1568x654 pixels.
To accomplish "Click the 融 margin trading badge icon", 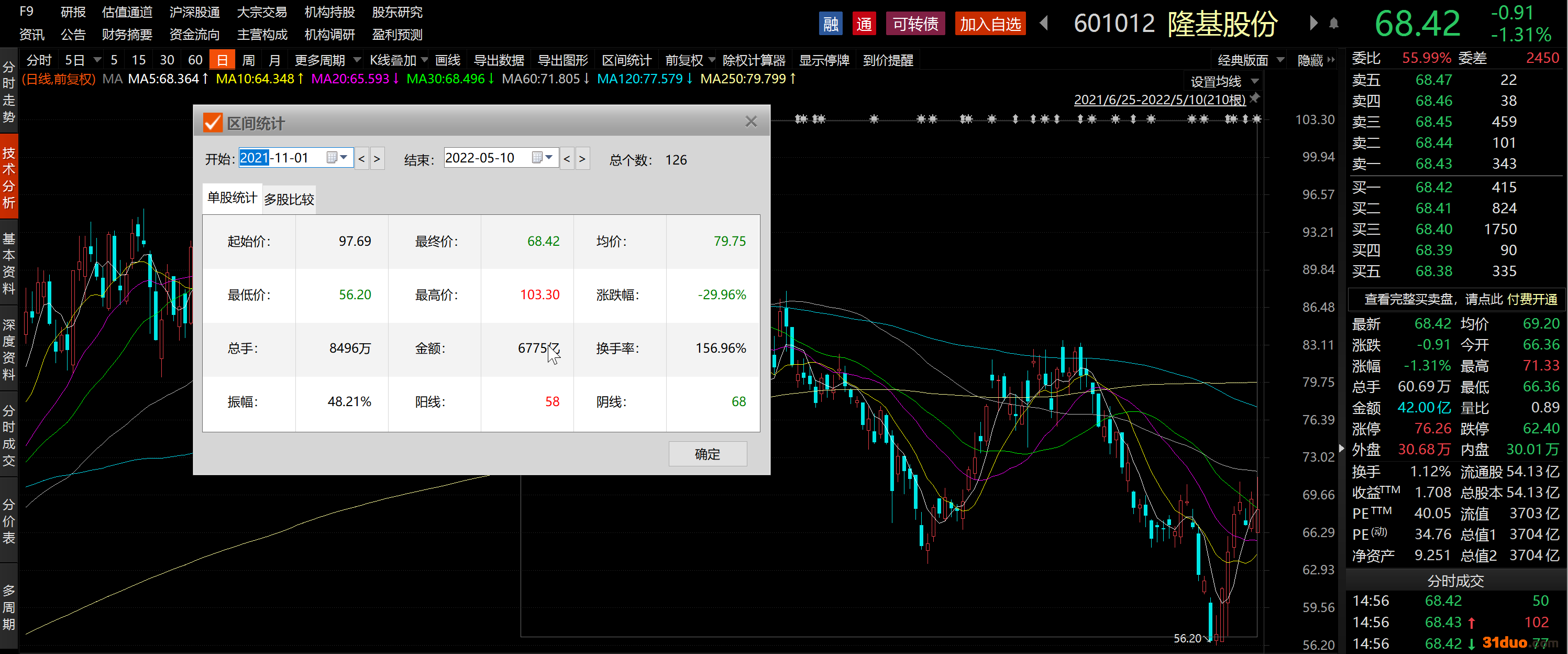I will (830, 24).
